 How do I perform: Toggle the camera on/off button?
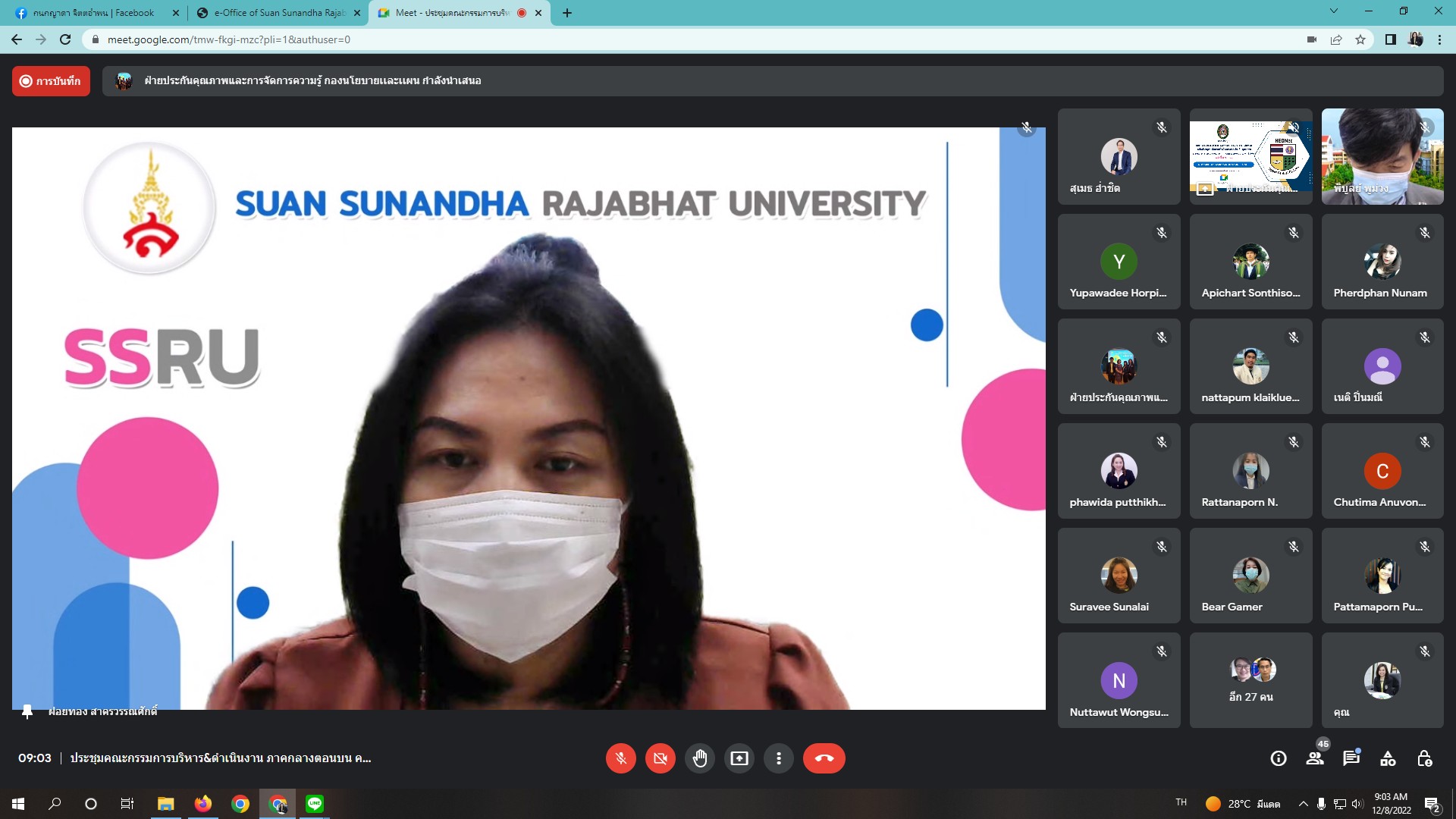(x=660, y=758)
